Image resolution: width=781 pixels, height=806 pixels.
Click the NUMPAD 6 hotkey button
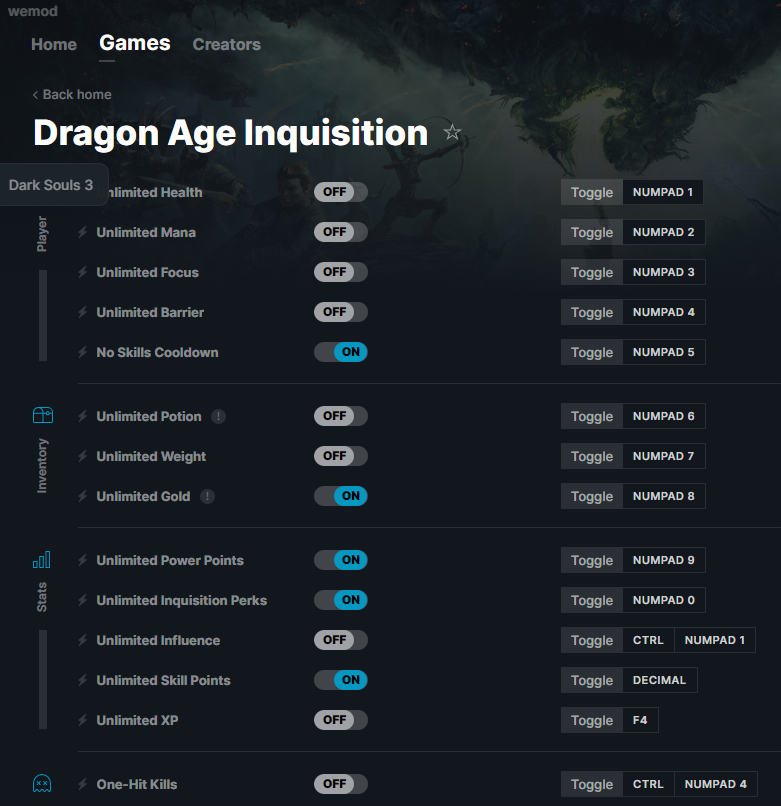[664, 416]
